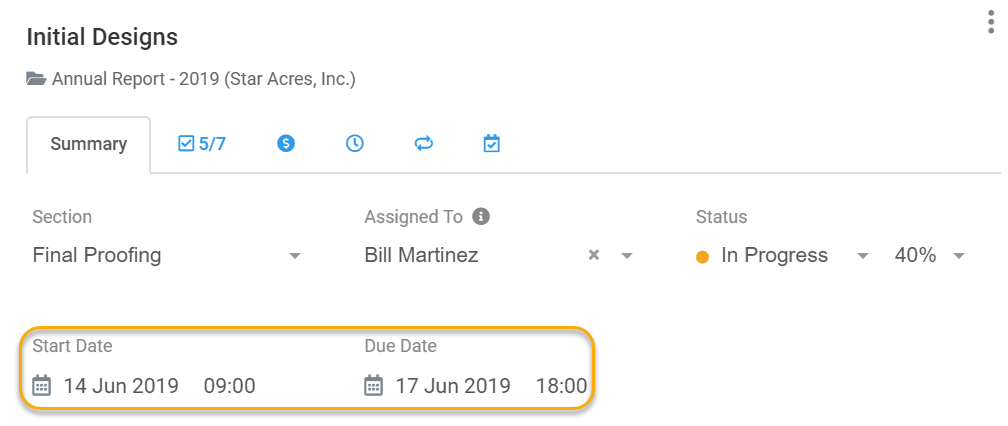Expand the Assigned To dropdown arrow
This screenshot has height=426, width=1008.
(x=627, y=256)
